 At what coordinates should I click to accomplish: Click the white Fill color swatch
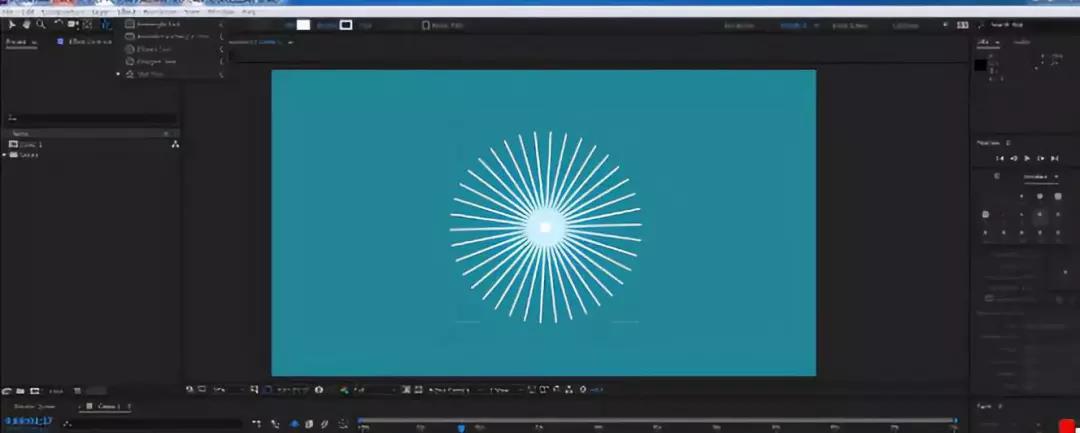click(x=303, y=25)
